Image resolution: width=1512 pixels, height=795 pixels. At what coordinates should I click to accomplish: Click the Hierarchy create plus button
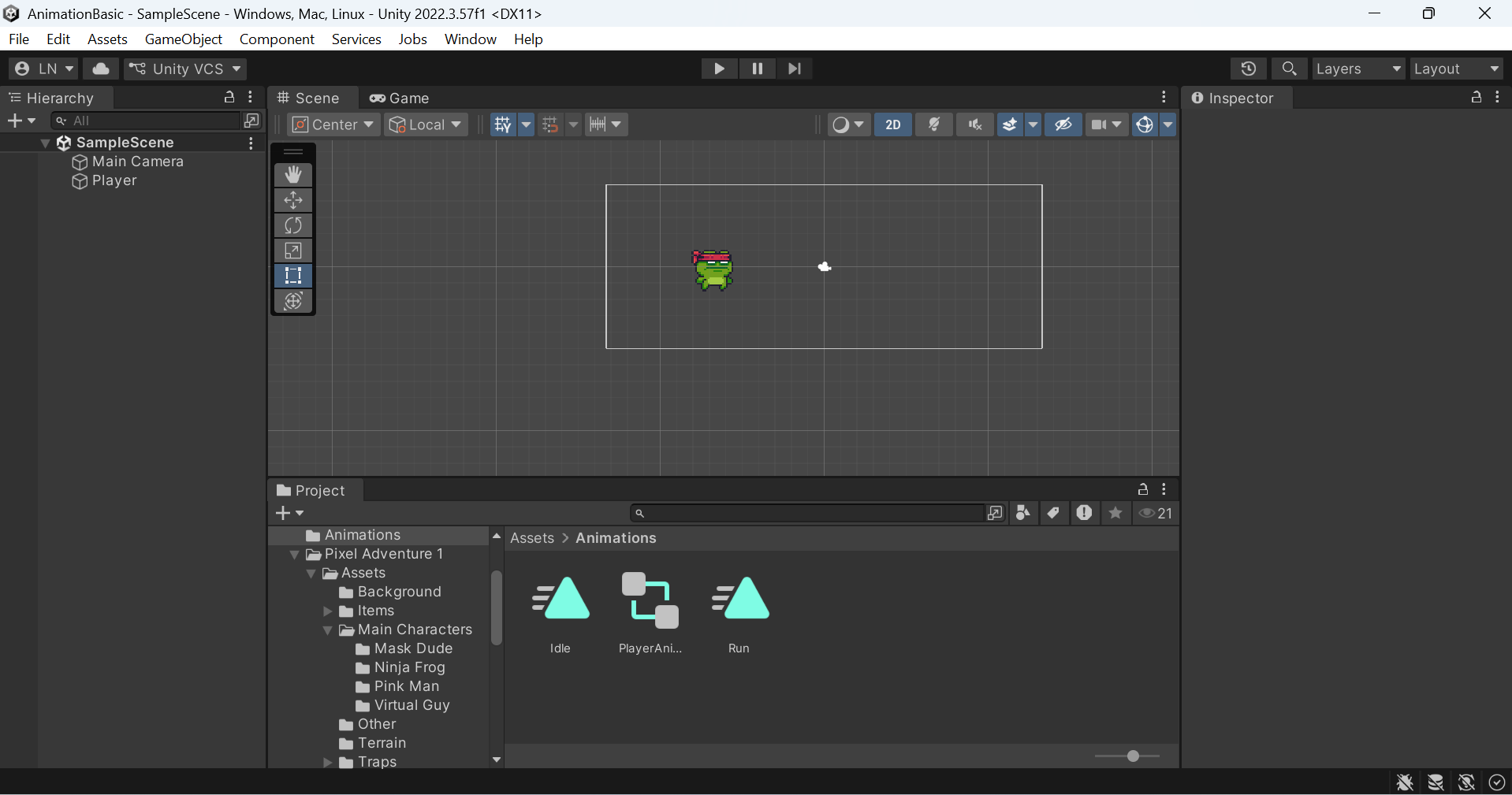(21, 121)
